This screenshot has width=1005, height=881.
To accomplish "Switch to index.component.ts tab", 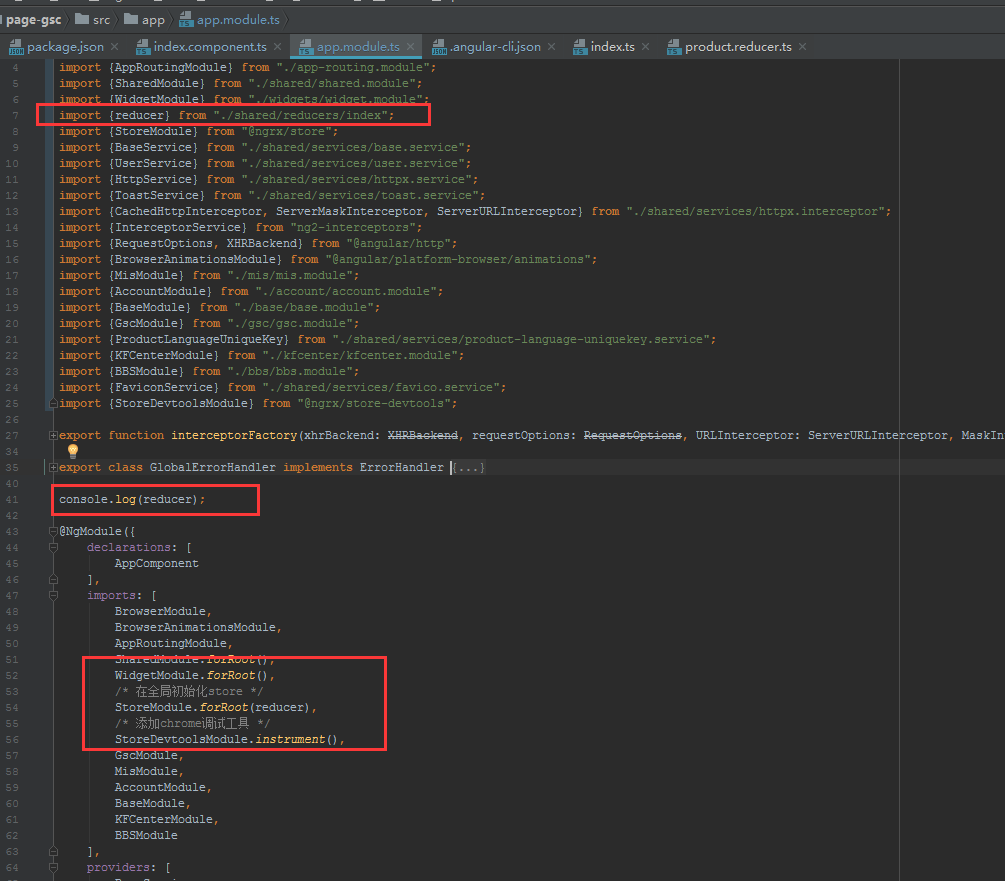I will 210,47.
